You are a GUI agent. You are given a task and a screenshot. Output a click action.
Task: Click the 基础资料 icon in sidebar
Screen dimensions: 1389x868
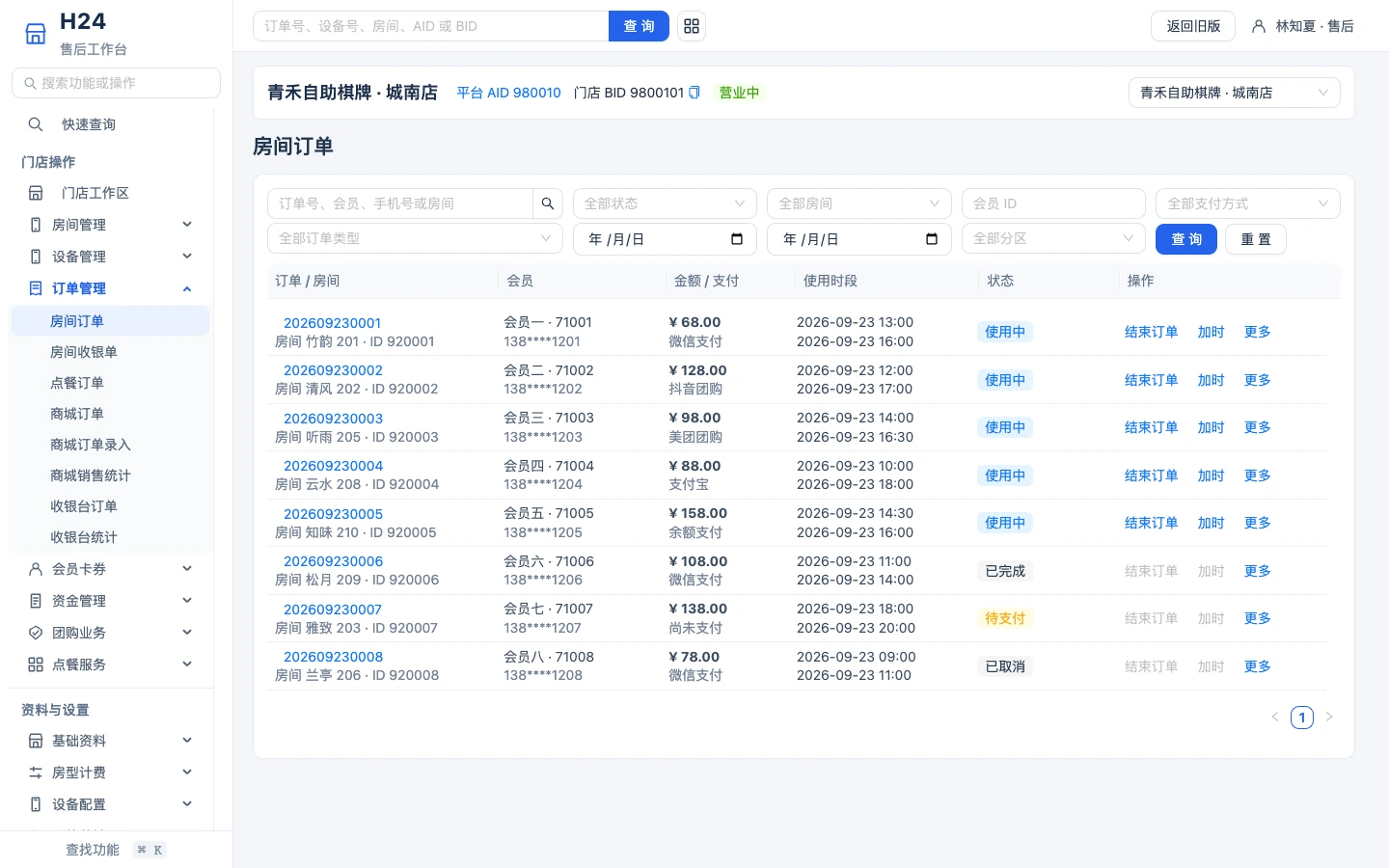pos(36,741)
